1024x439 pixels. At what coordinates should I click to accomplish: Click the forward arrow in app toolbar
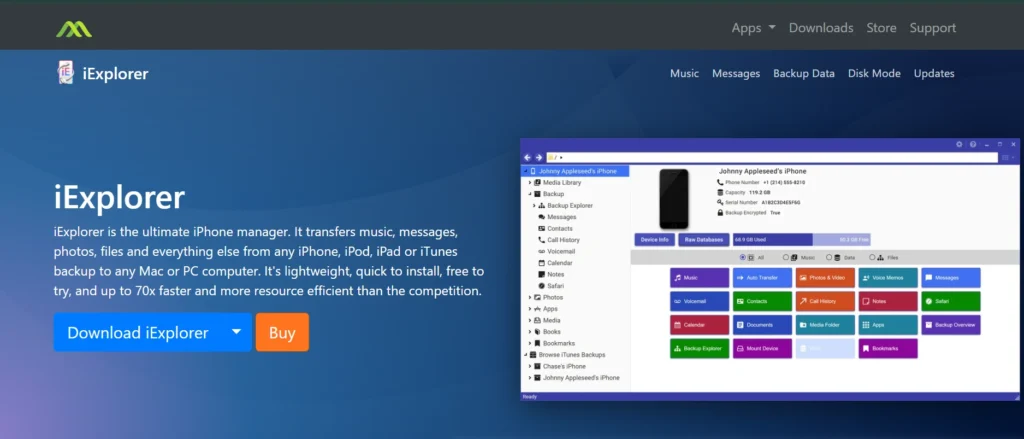(539, 157)
